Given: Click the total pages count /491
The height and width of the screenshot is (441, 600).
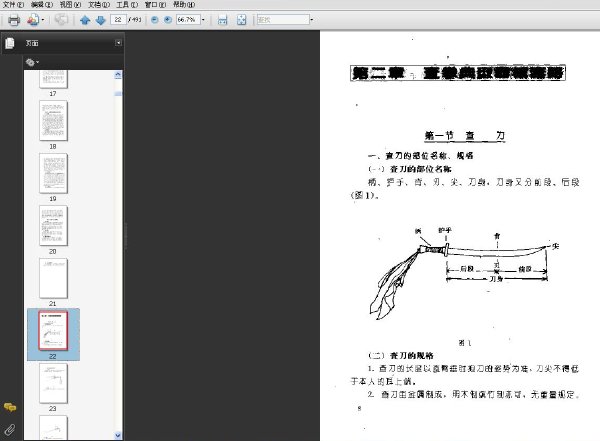Looking at the screenshot, I should point(135,20).
